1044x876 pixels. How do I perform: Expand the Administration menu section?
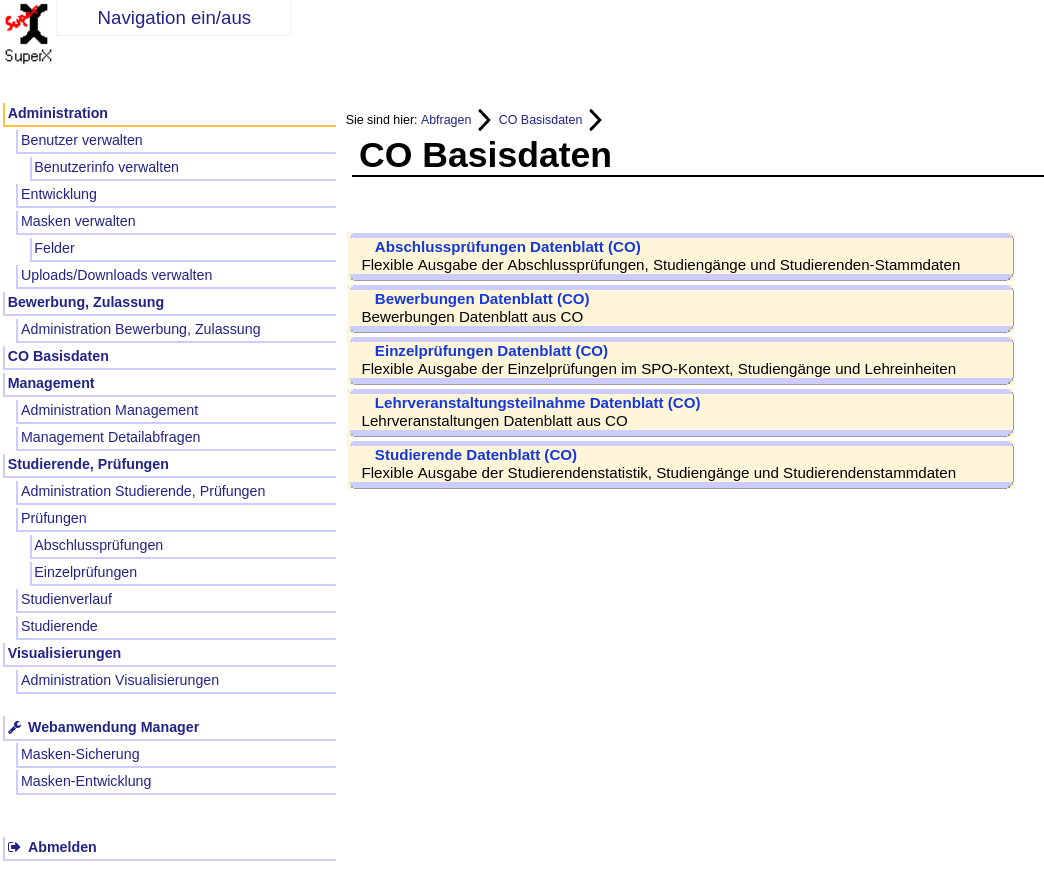click(58, 113)
